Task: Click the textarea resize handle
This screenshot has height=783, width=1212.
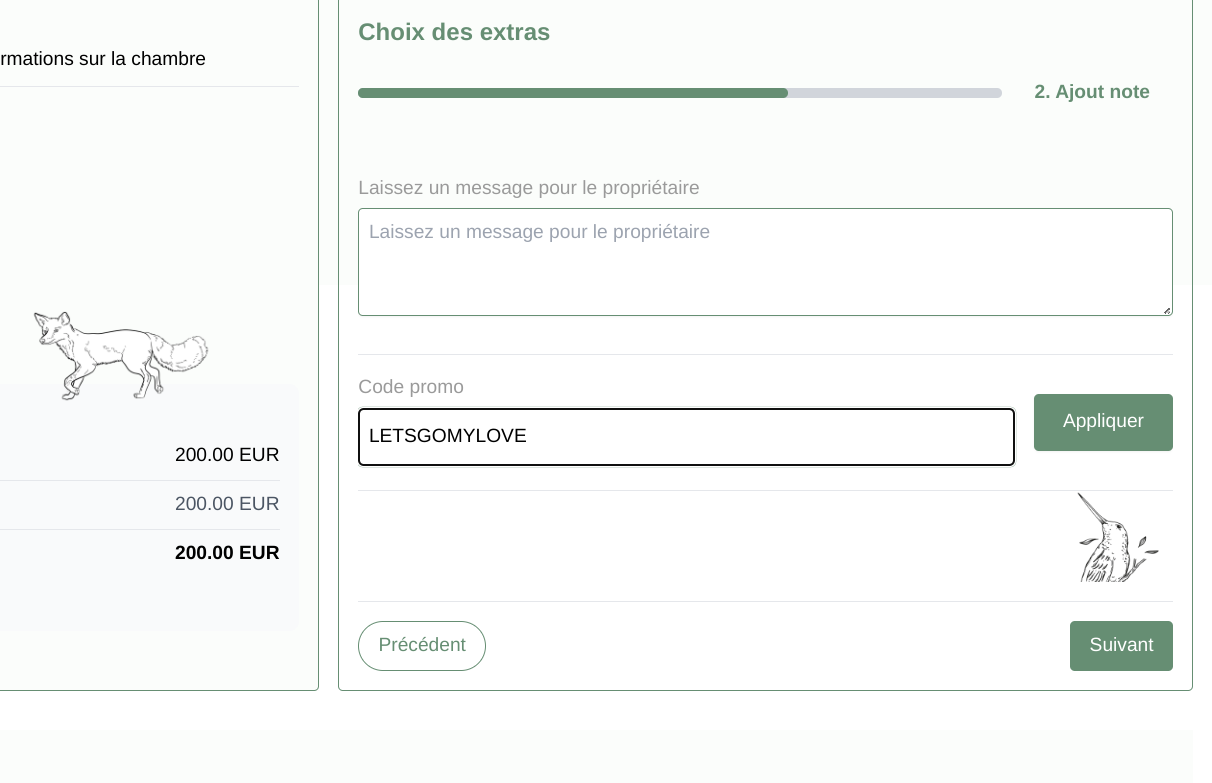Action: pos(1166,310)
